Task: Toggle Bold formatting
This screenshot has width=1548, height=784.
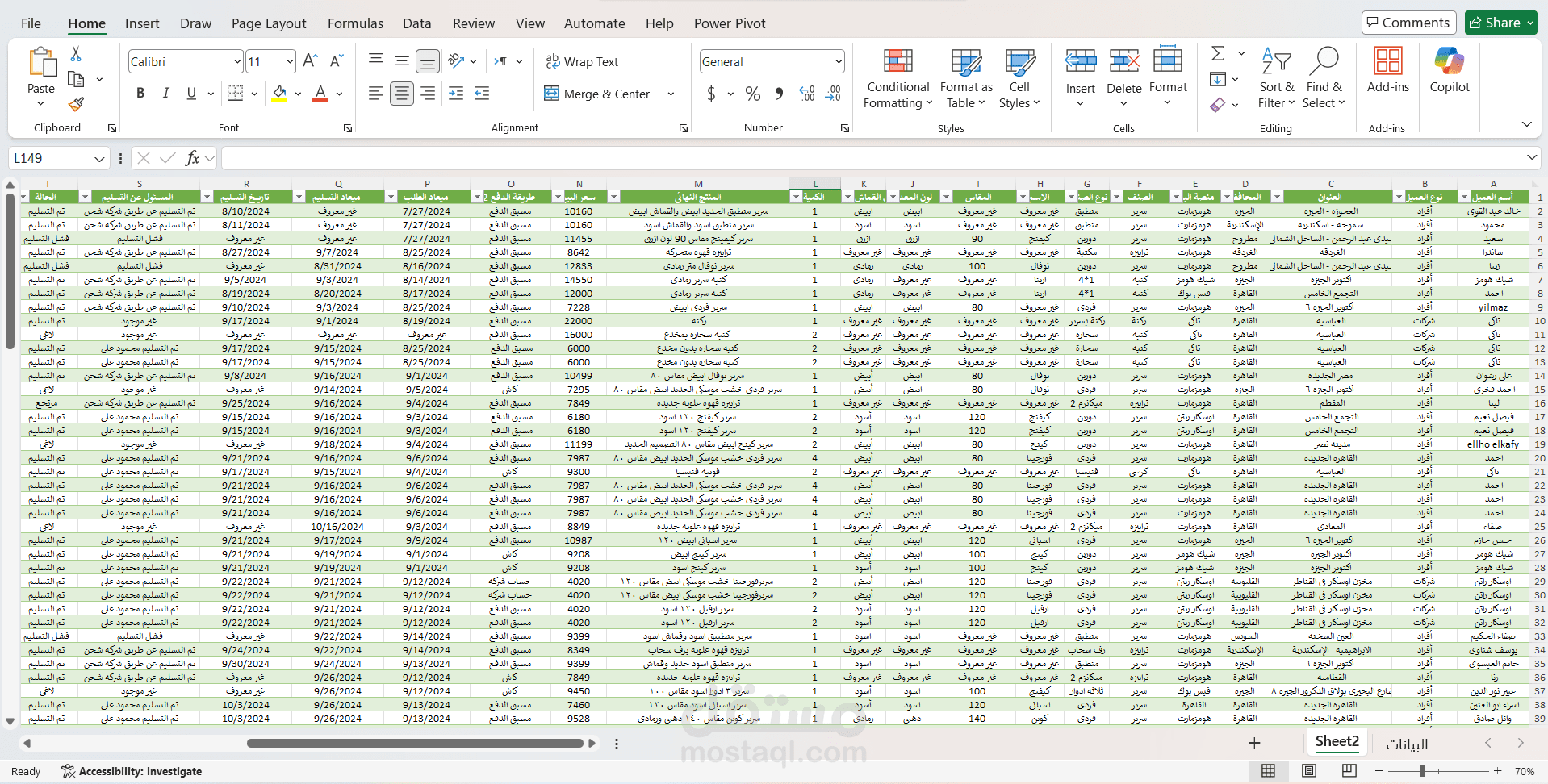Action: 140,94
